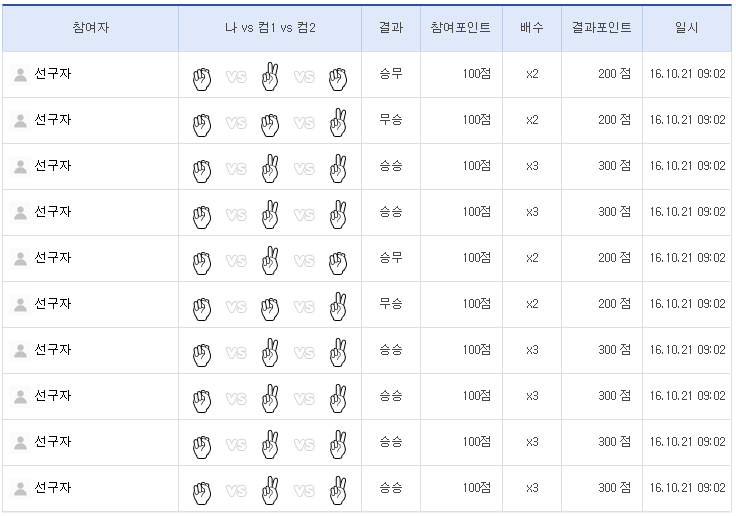Click the user avatar icon in last row

[20, 489]
